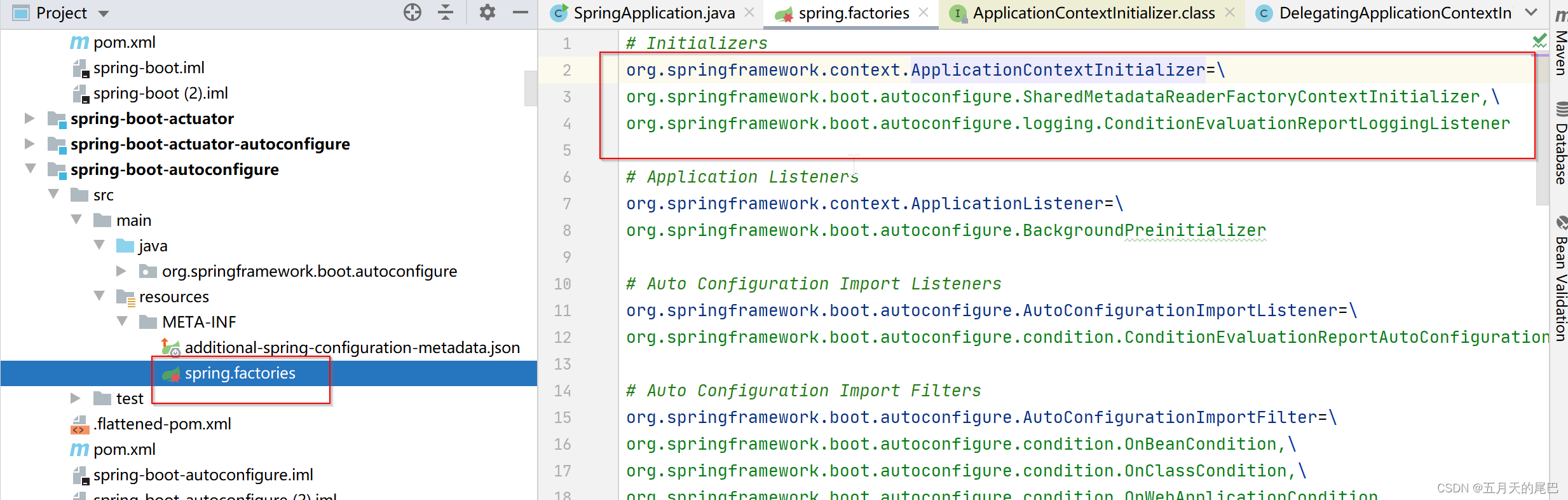Image resolution: width=1568 pixels, height=500 pixels.
Task: Click the Maven m icon of top pom.xml
Action: 79,43
